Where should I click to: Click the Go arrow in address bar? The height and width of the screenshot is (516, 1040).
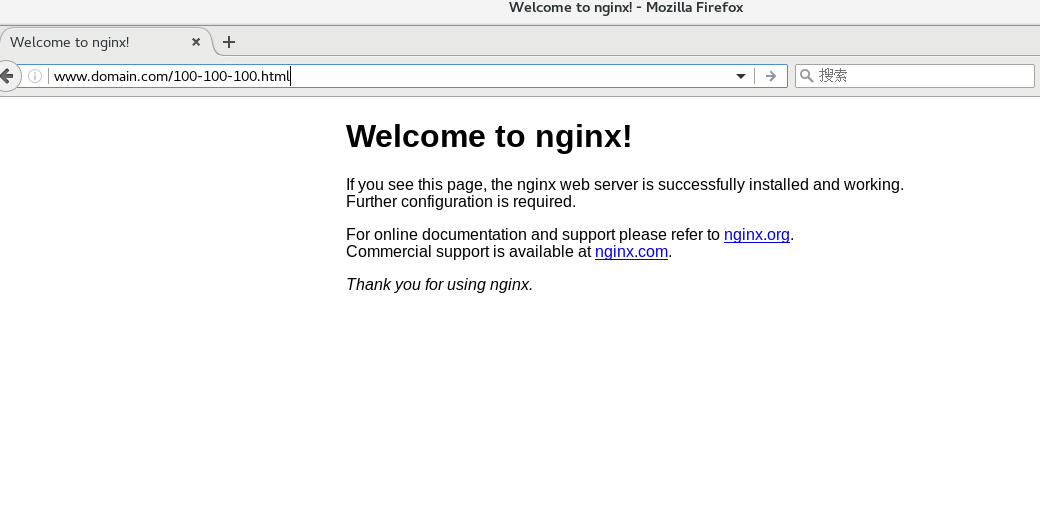pos(770,76)
